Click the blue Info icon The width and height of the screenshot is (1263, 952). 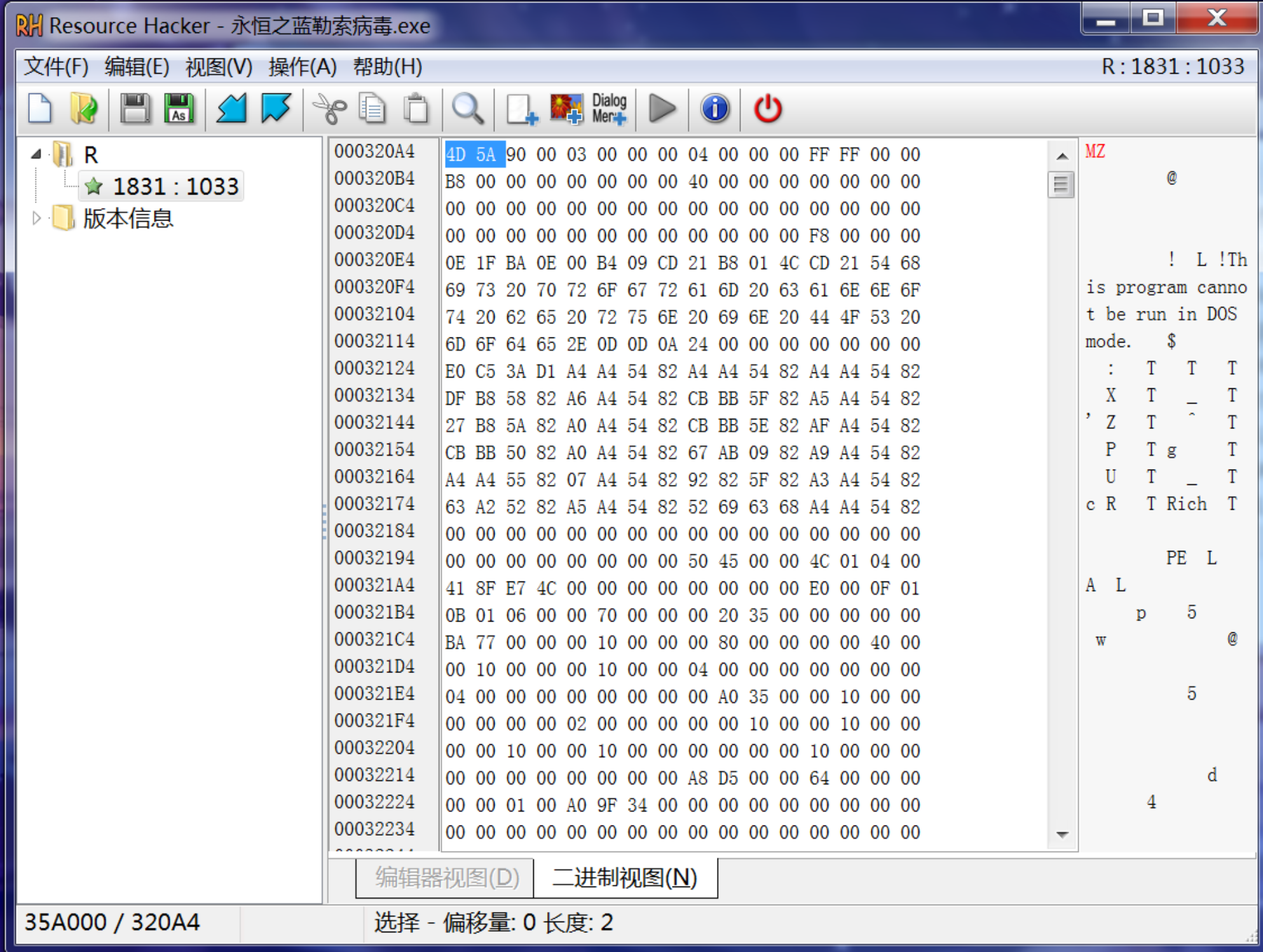[x=714, y=109]
